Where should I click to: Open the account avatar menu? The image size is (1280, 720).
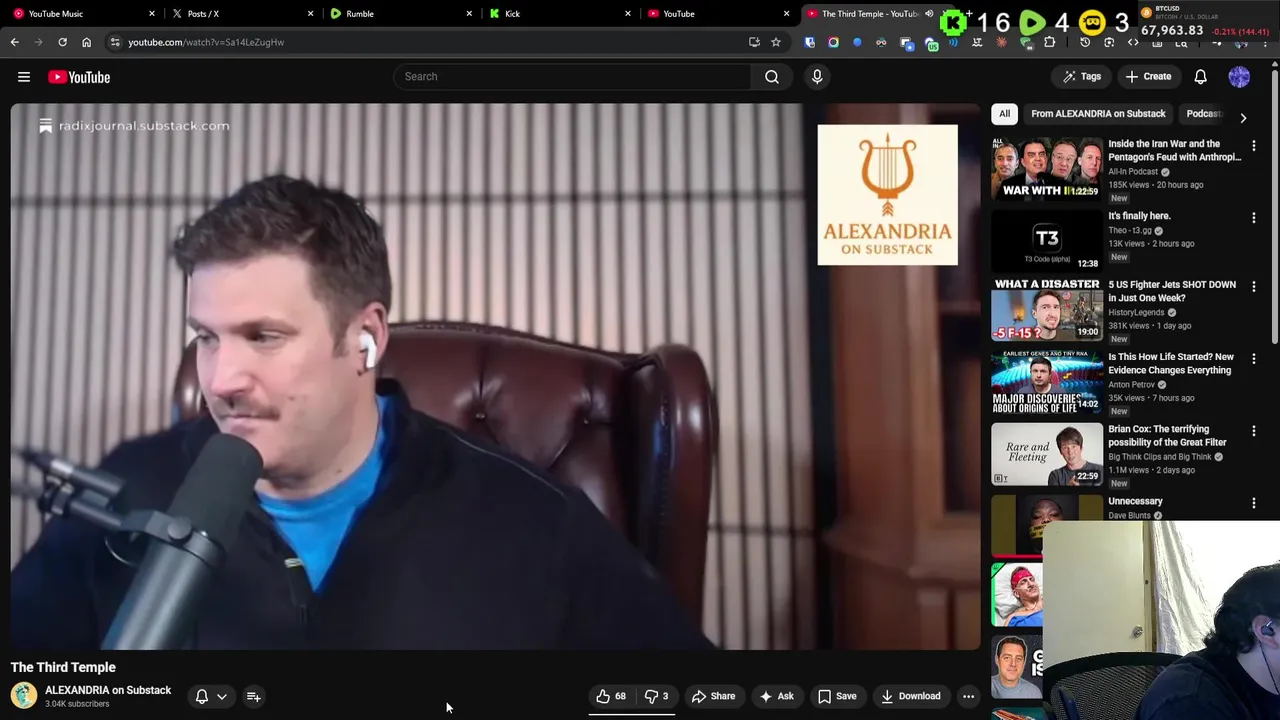(1239, 76)
